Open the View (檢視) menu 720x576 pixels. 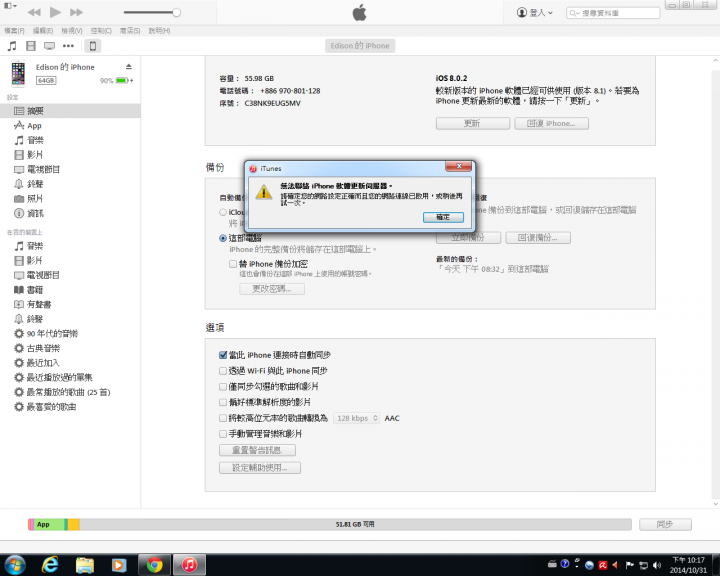click(72, 31)
